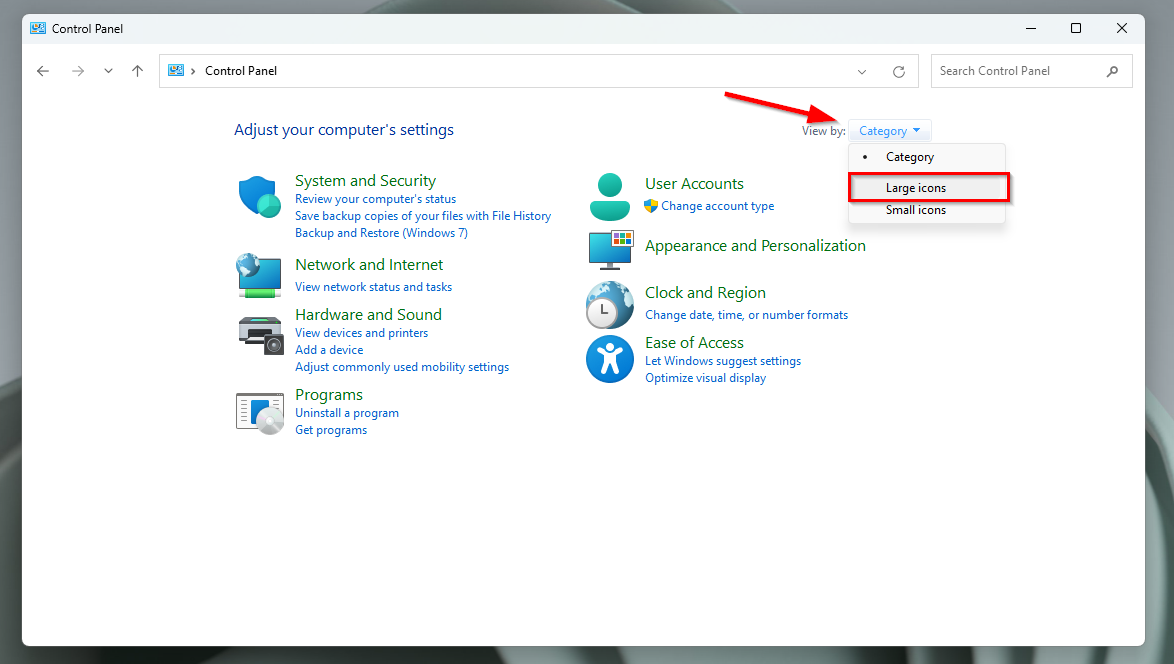Click the User Accounts person icon
This screenshot has width=1174, height=664.
[x=610, y=196]
